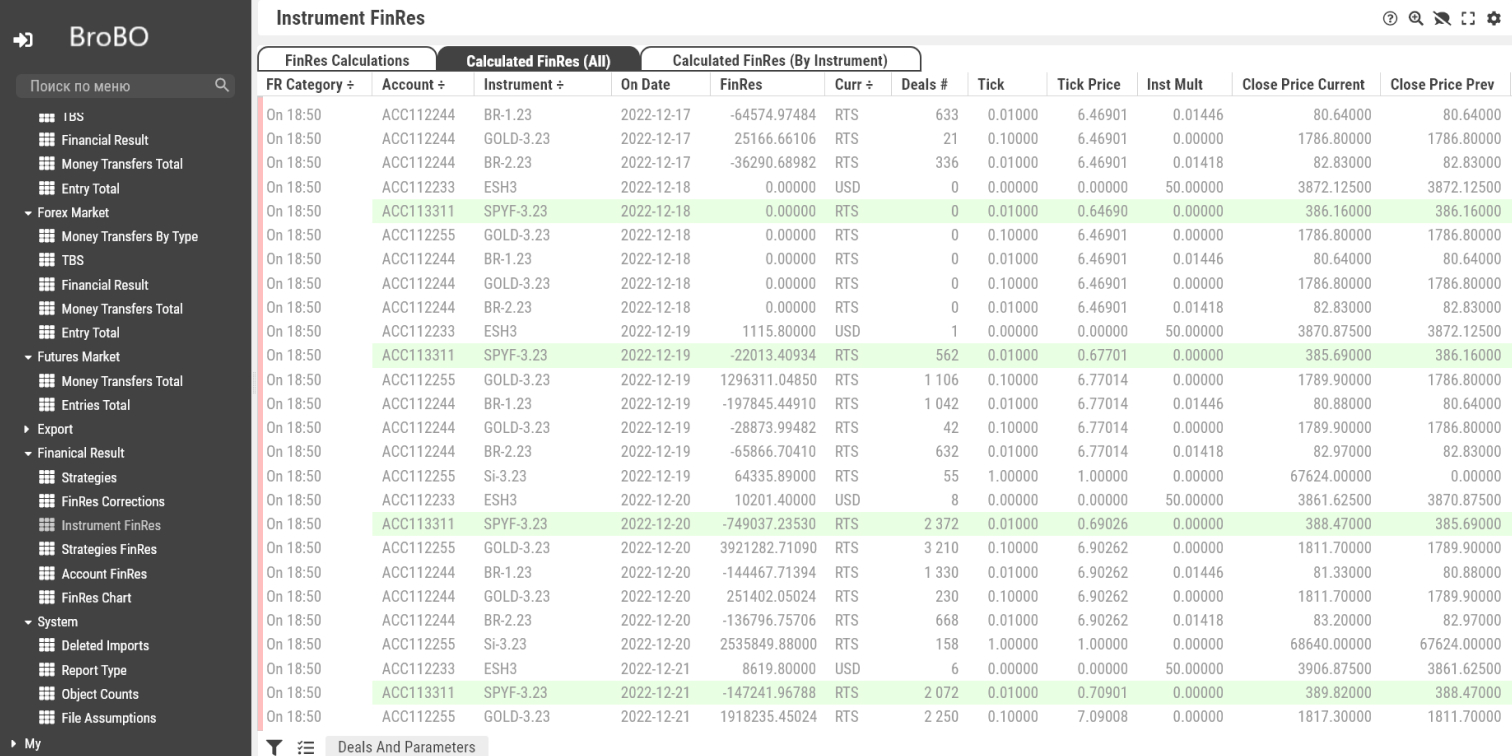Focus the menu search input field

115,86
